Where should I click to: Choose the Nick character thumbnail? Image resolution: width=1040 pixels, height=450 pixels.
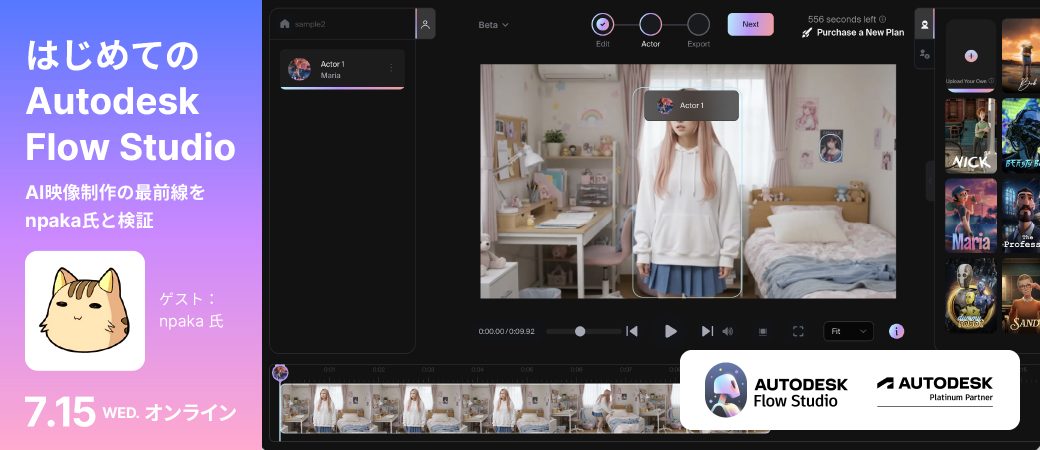pyautogui.click(x=970, y=135)
